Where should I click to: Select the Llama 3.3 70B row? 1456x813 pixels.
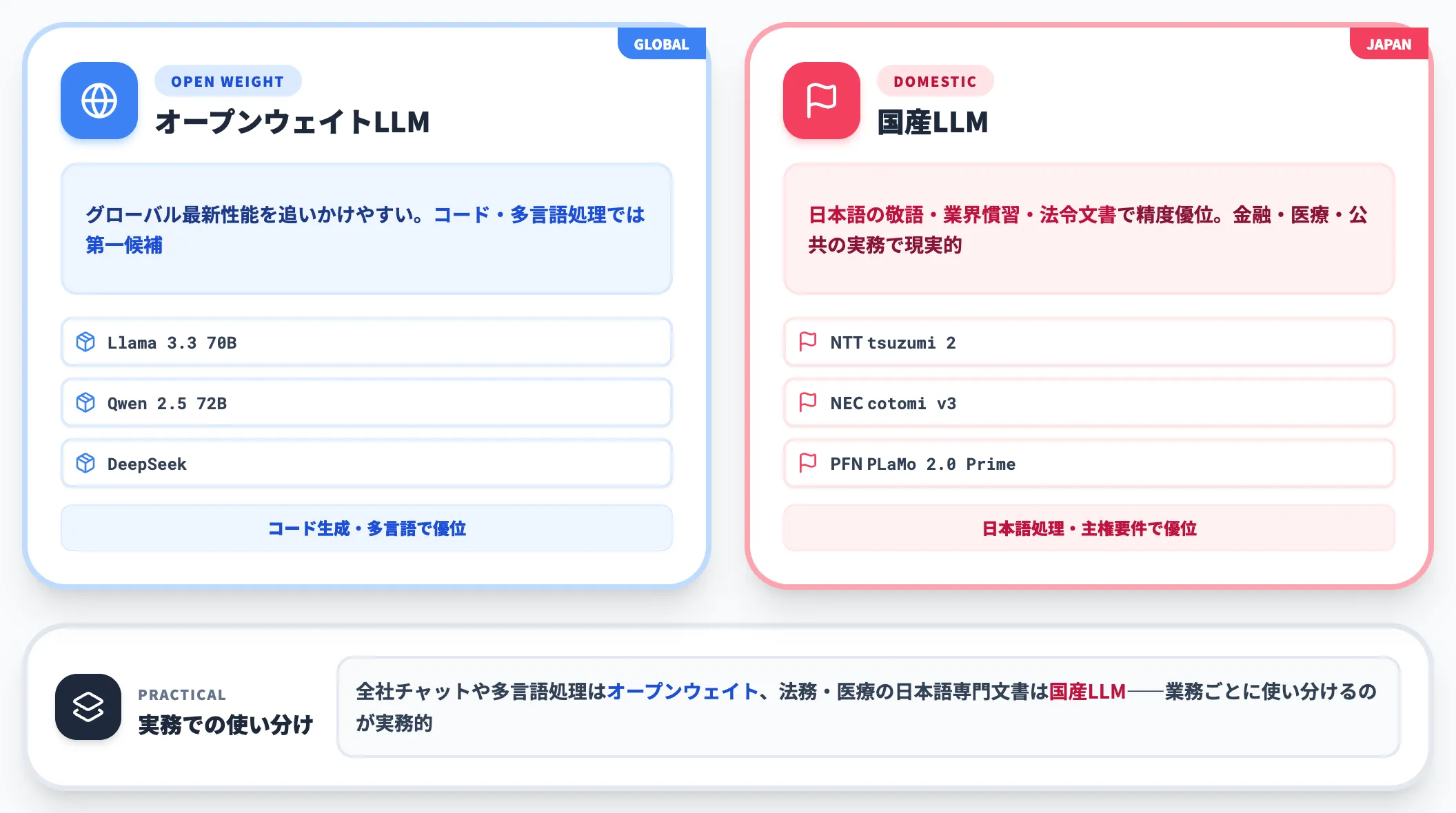(x=367, y=342)
